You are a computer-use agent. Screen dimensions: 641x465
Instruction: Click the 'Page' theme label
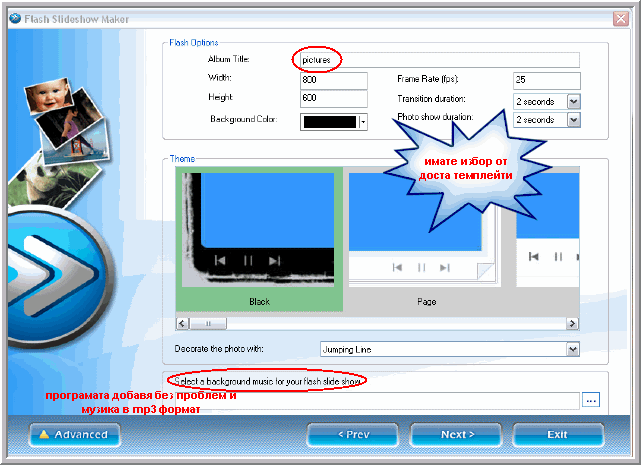click(426, 302)
